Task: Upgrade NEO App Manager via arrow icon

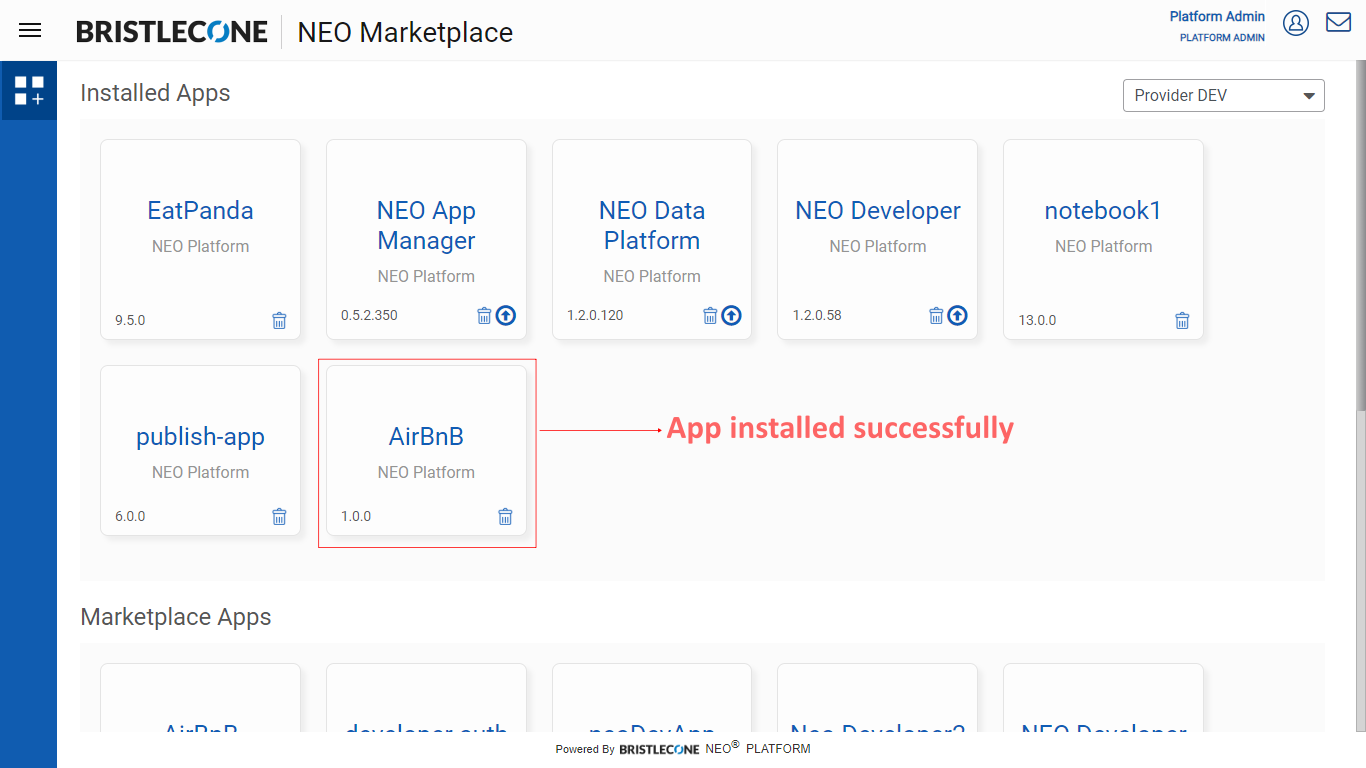Action: tap(506, 315)
